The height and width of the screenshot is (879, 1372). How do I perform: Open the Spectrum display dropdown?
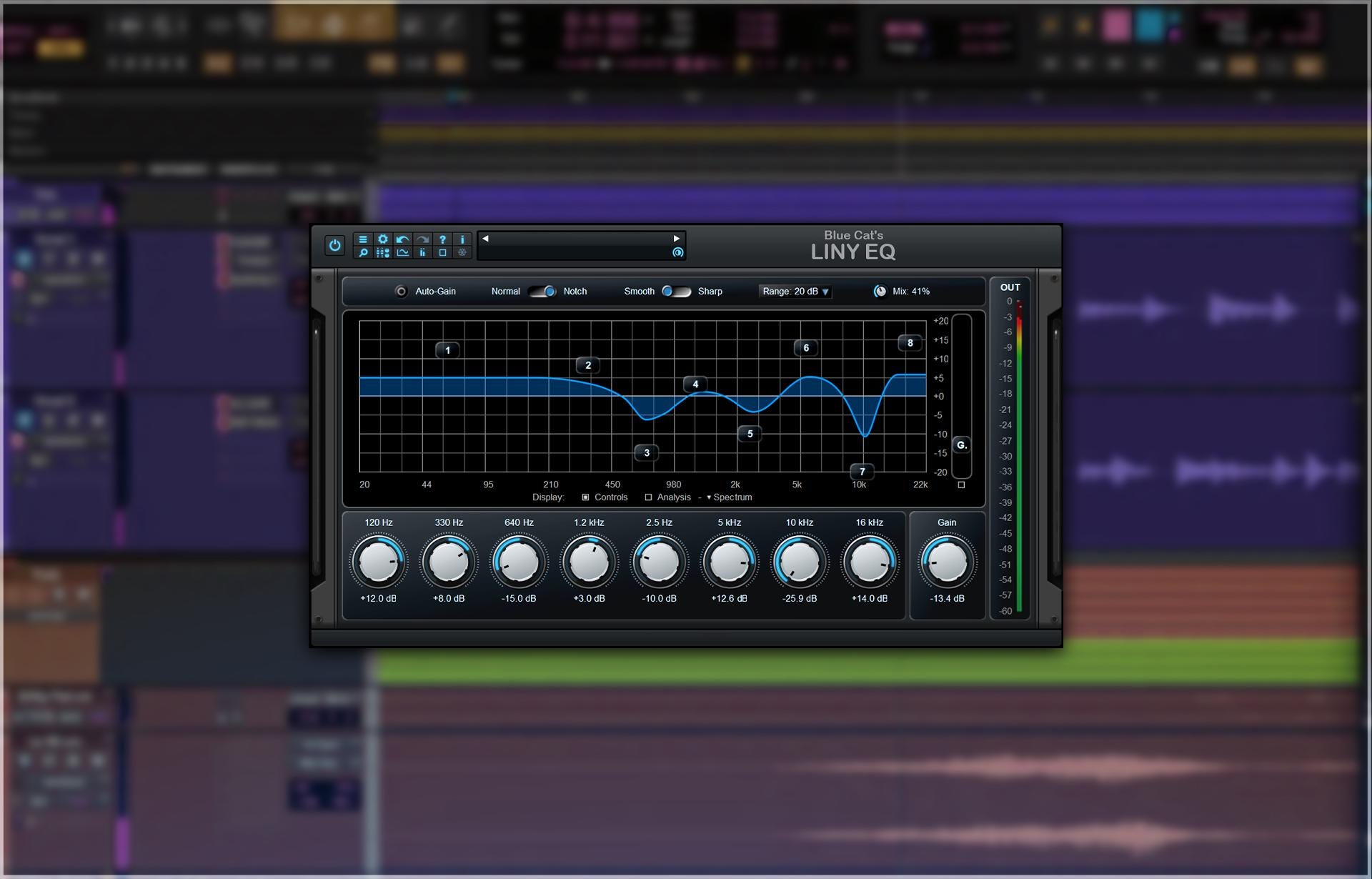point(729,497)
